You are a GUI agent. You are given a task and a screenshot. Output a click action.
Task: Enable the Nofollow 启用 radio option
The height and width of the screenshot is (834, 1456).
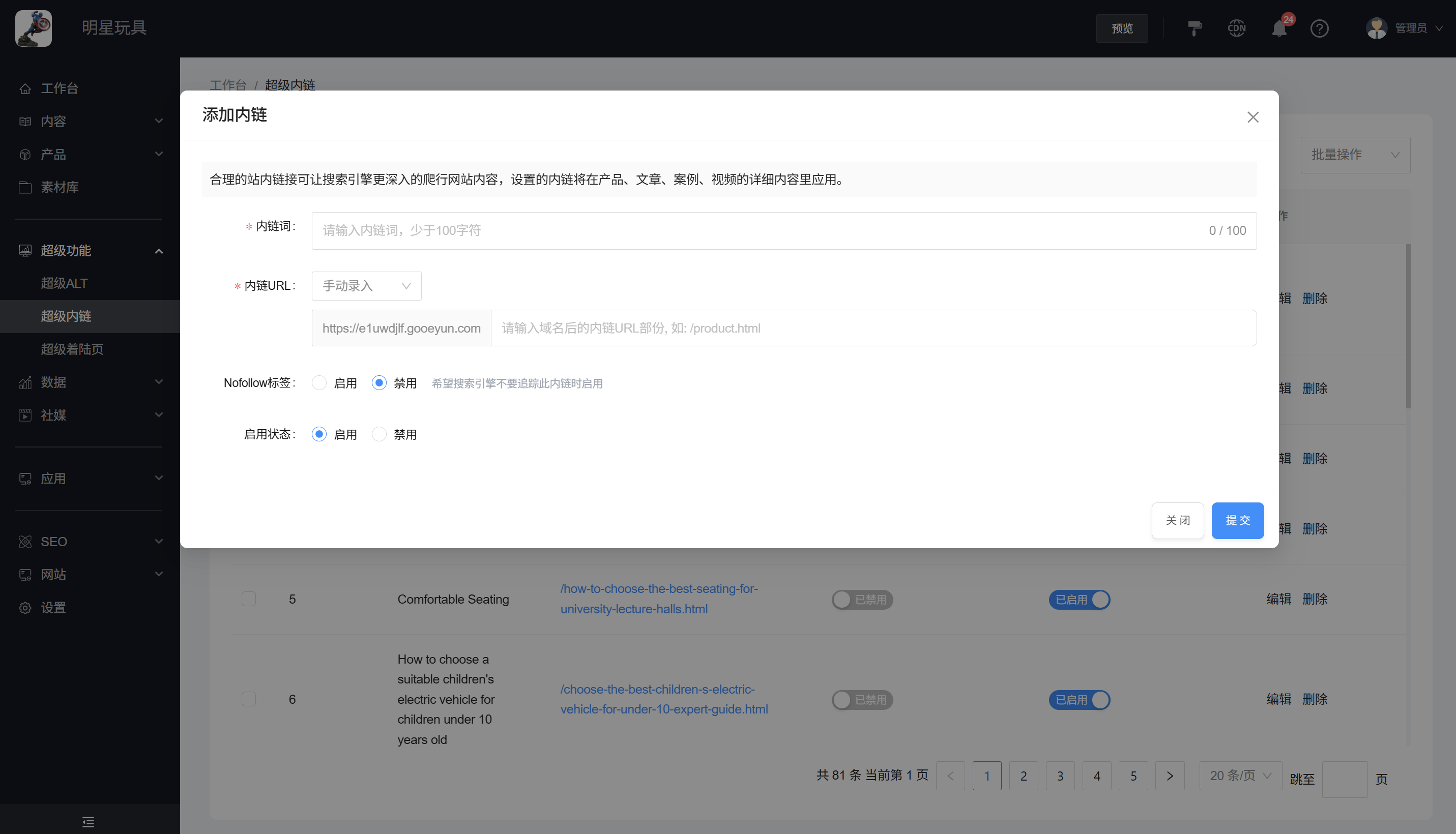point(319,382)
